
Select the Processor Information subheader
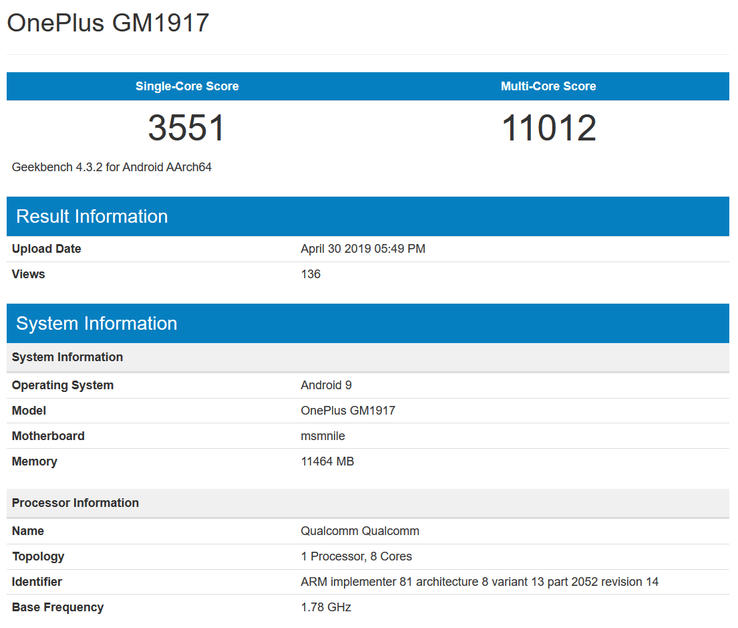[368, 503]
